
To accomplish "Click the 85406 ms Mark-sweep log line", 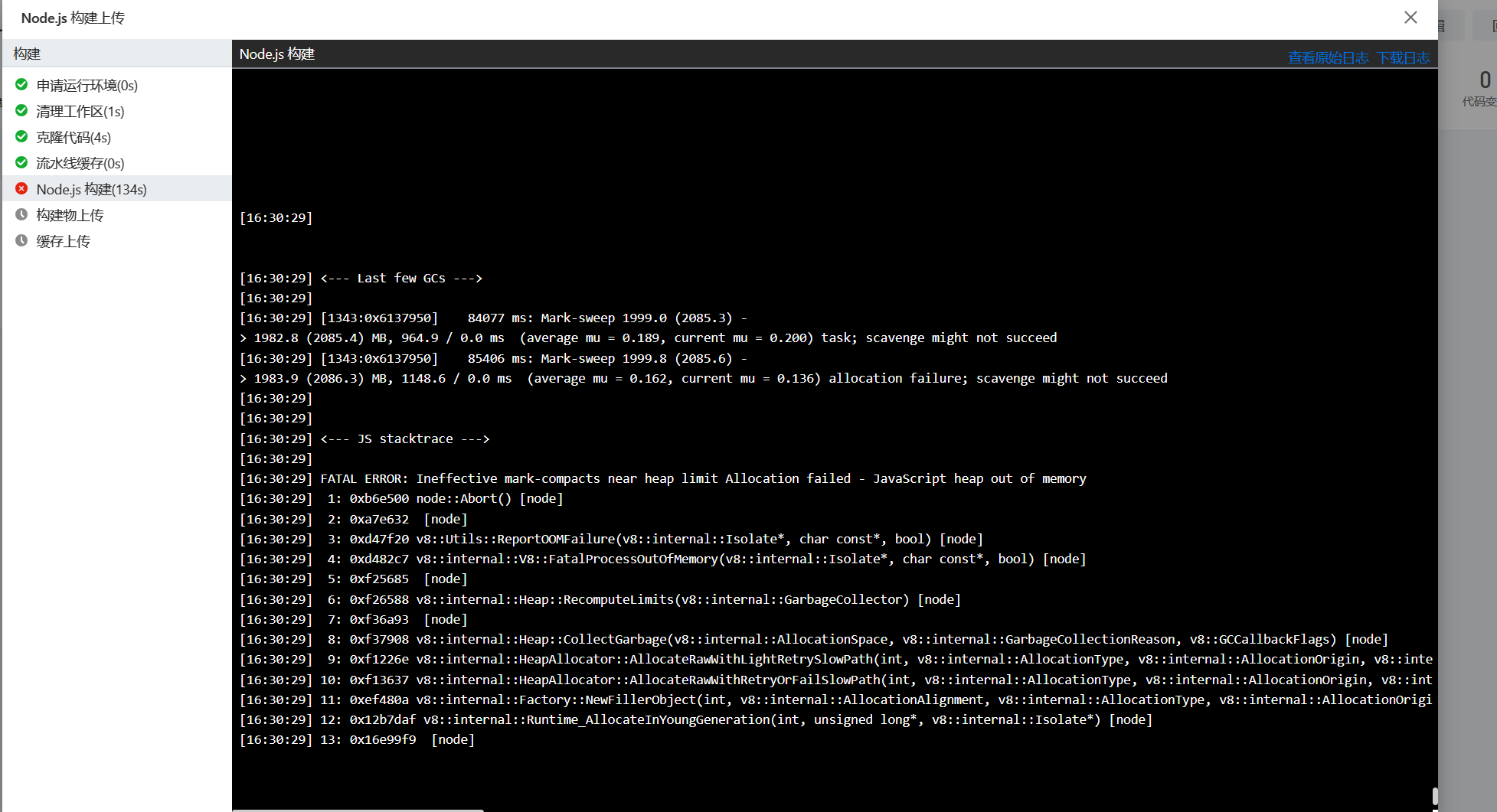I will pos(494,358).
